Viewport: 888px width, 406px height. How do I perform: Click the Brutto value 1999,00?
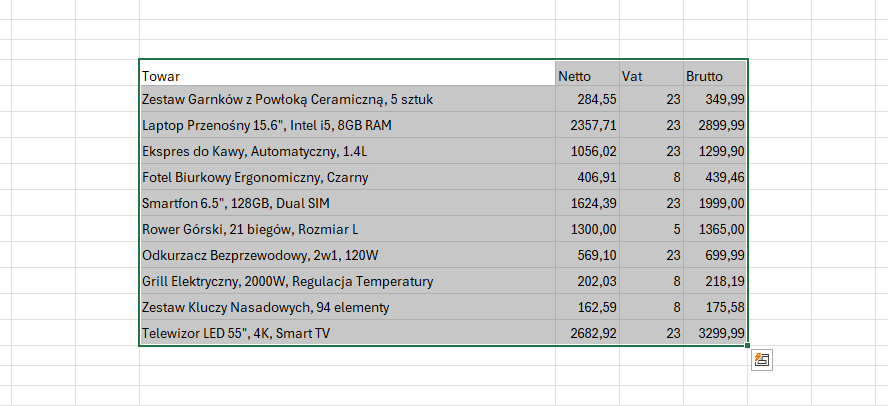pyautogui.click(x=715, y=203)
